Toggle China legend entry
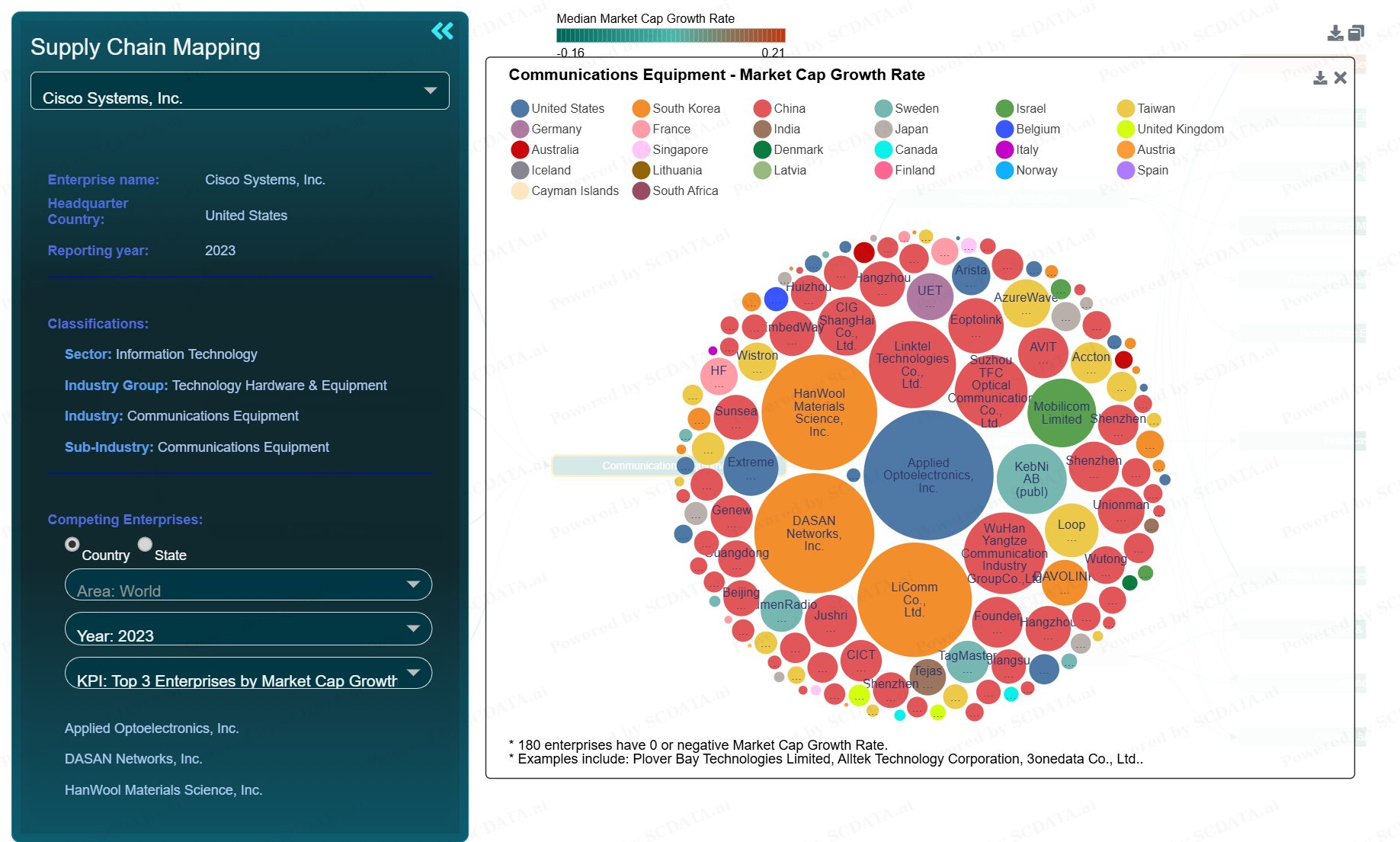Image resolution: width=1400 pixels, height=842 pixels. [x=780, y=109]
